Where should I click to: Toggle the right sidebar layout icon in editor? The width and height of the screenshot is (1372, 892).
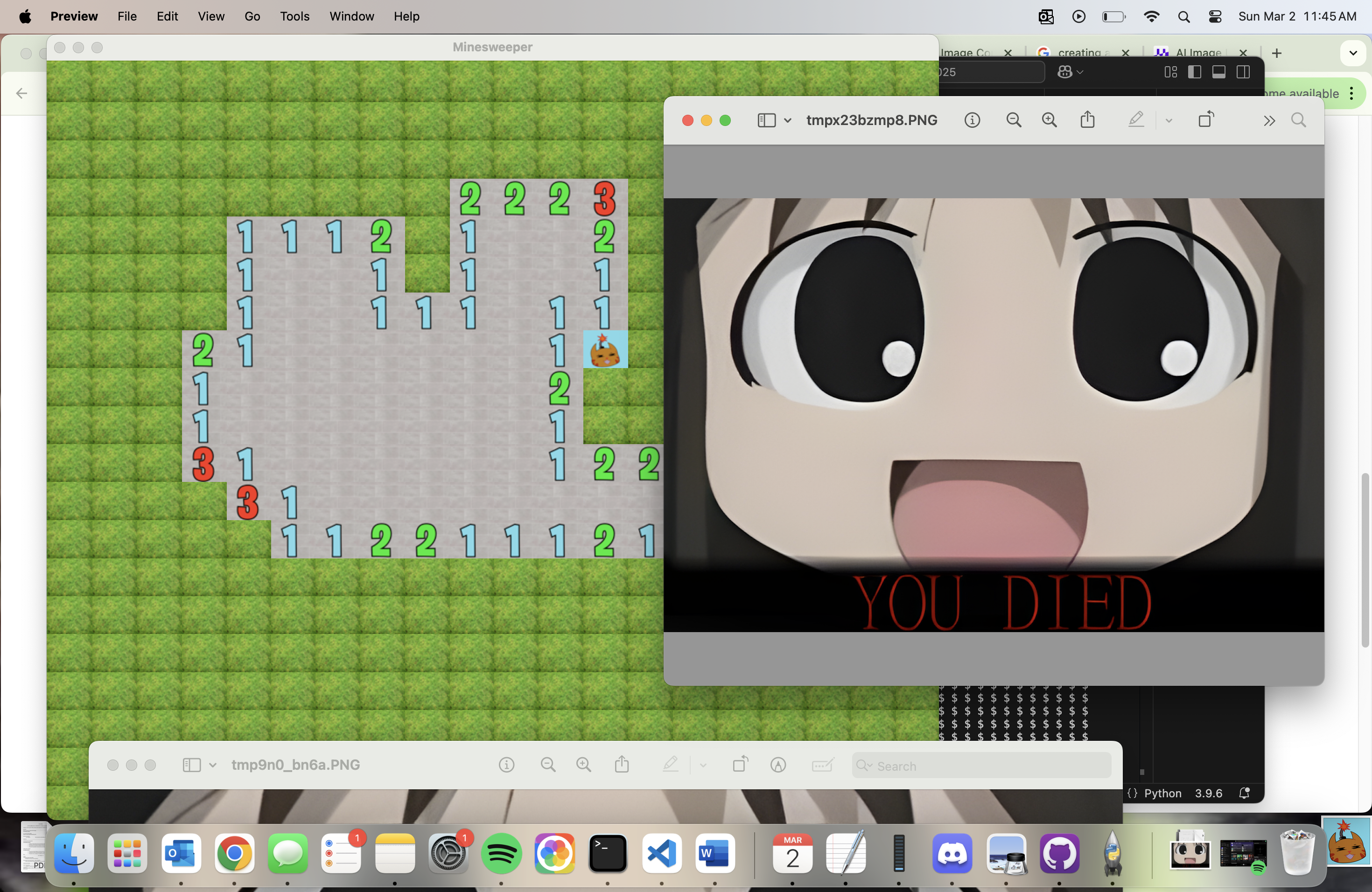(x=1243, y=72)
